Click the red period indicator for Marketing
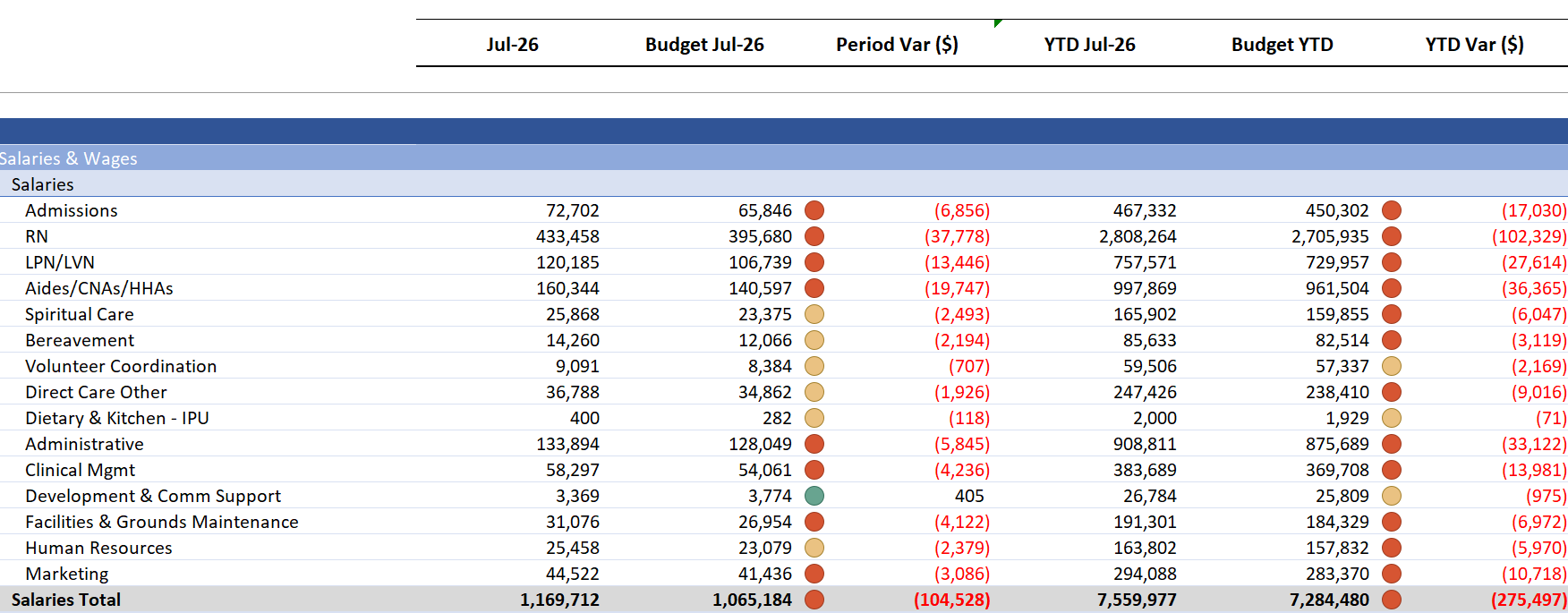Viewport: 1568px width, 613px height. (814, 574)
